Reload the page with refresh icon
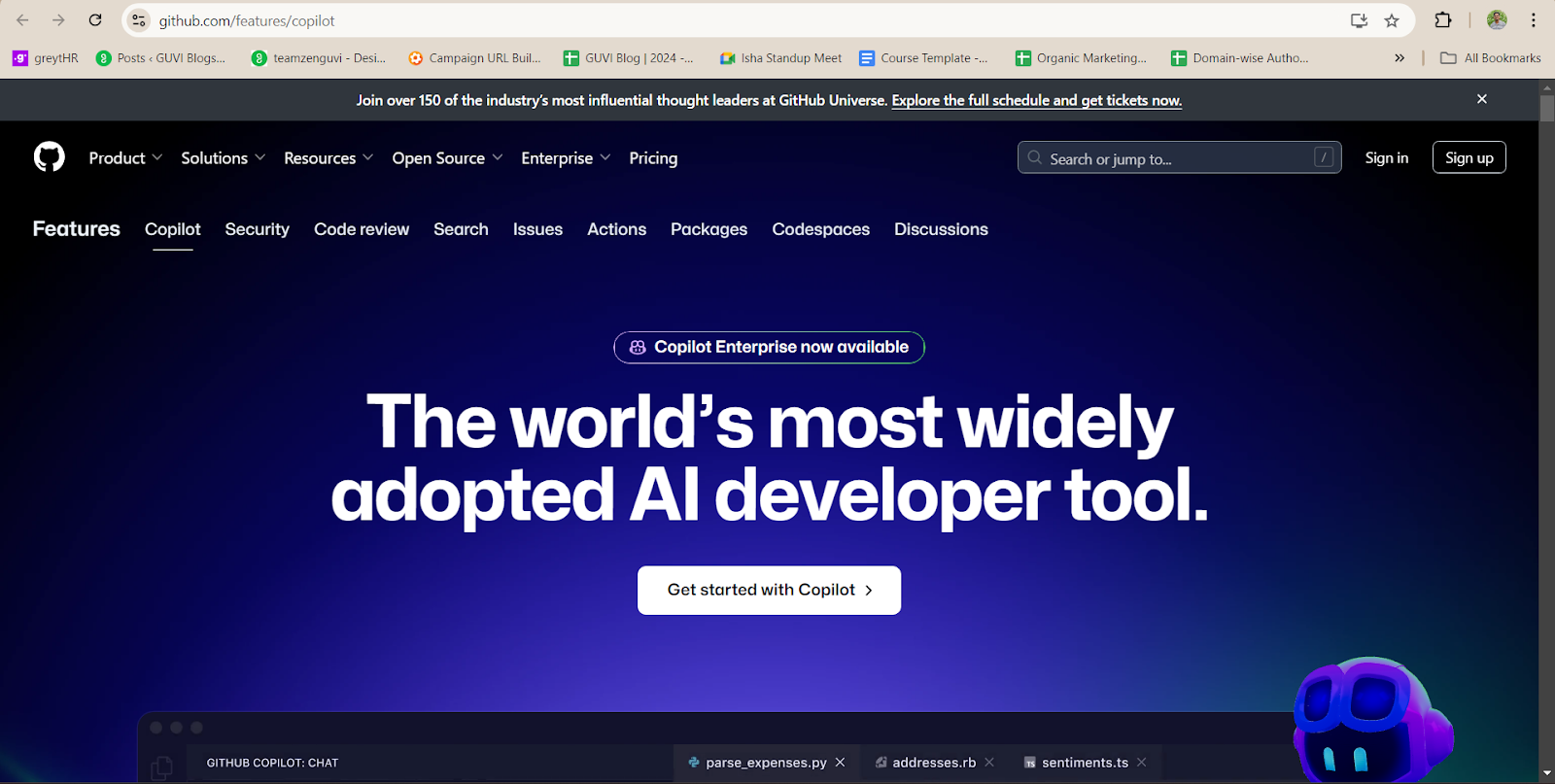 (95, 20)
